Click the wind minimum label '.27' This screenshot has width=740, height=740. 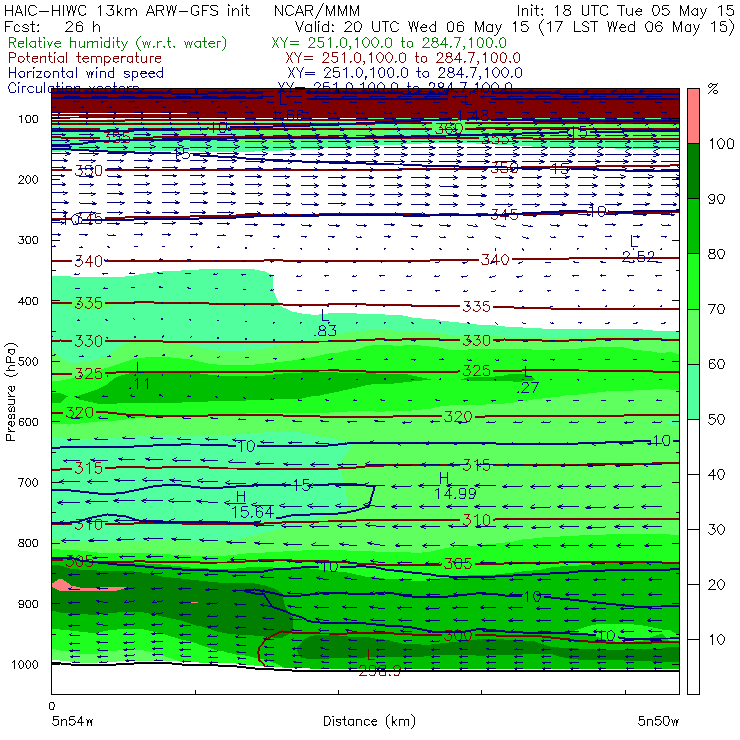pos(527,387)
